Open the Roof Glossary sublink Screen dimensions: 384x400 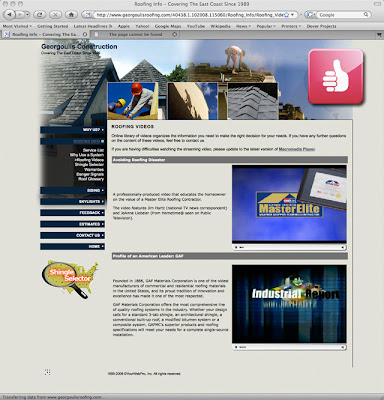coord(91,179)
